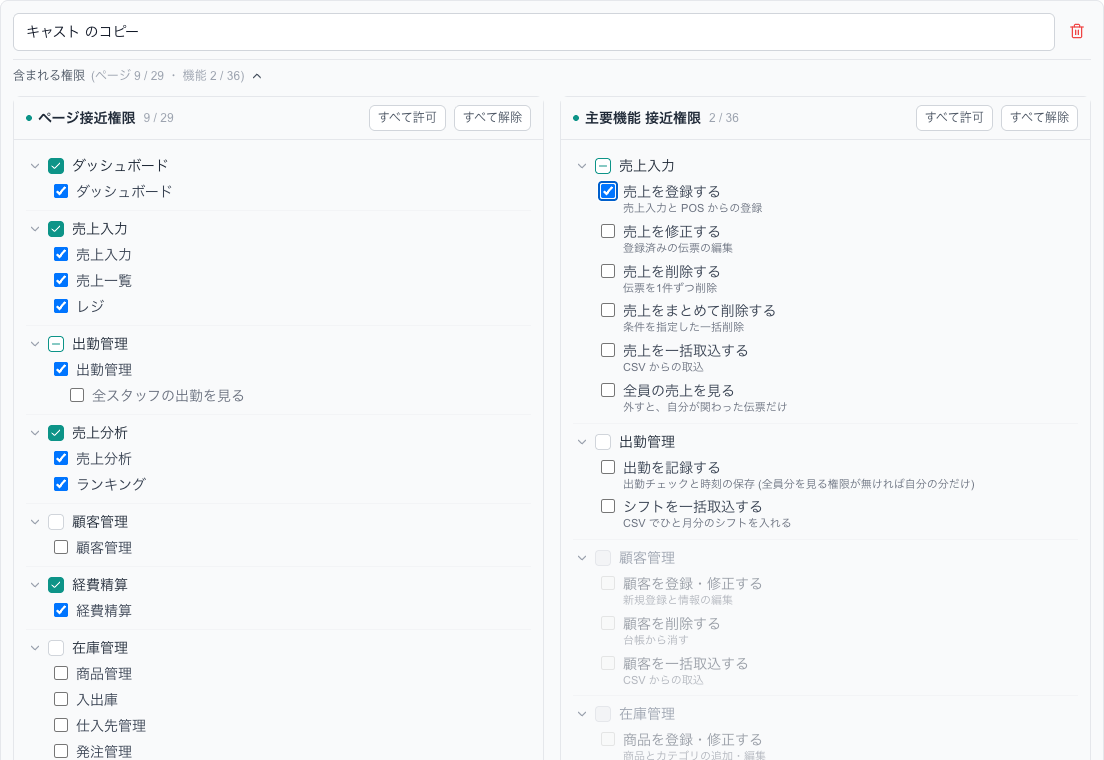The height and width of the screenshot is (760, 1104).
Task: Uncheck 売上を登録する
Action: pyautogui.click(x=608, y=192)
